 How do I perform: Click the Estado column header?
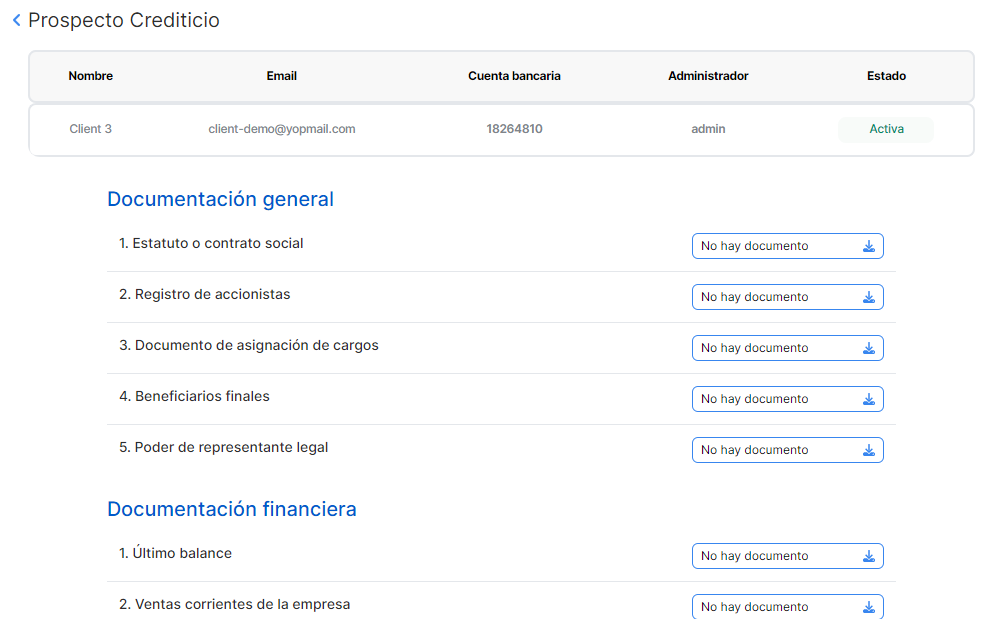click(886, 76)
